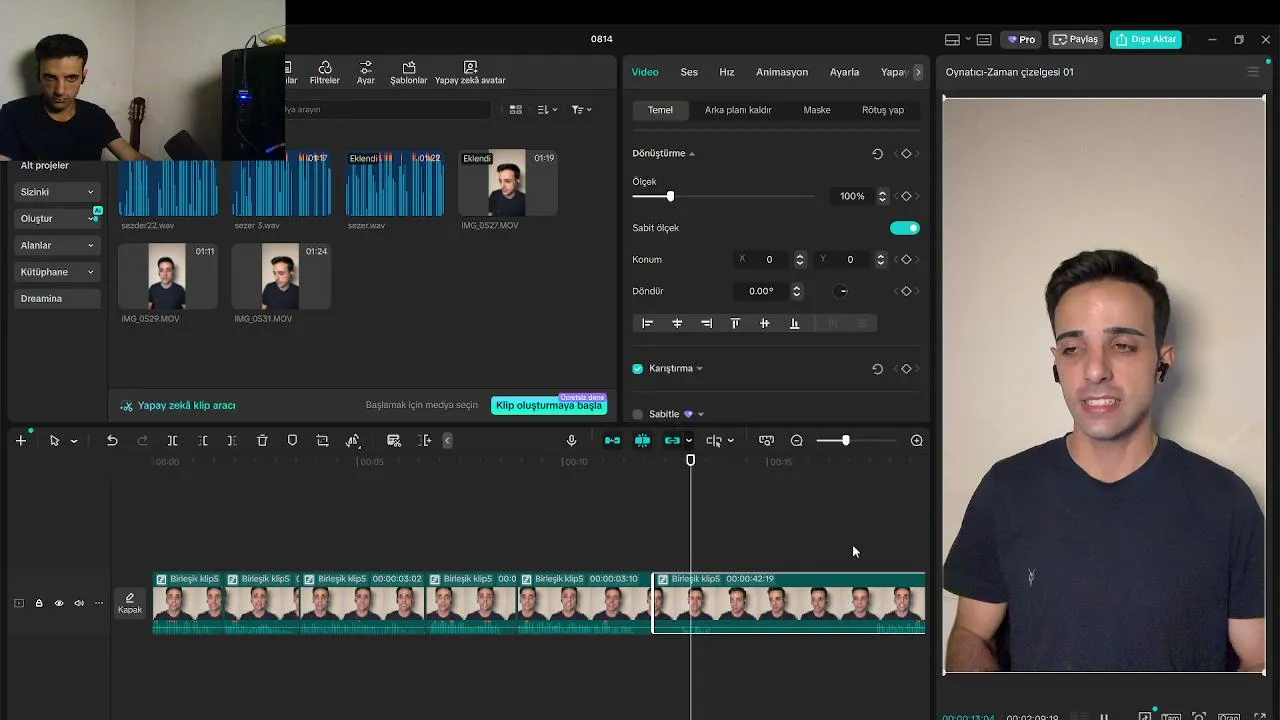Add a marker with the shield icon
The height and width of the screenshot is (720, 1280).
pyautogui.click(x=292, y=441)
